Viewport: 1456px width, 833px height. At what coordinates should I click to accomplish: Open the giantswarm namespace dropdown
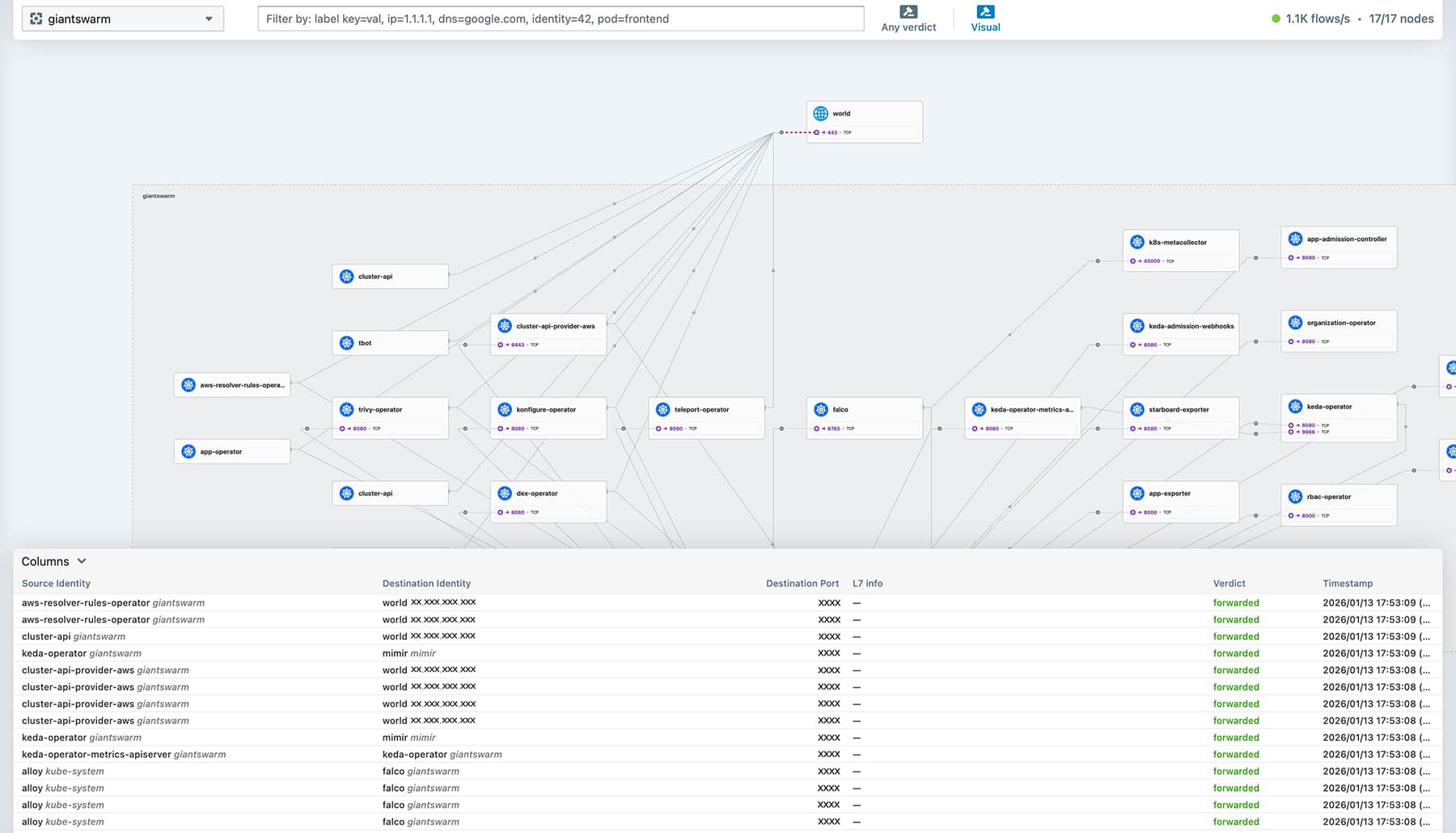click(x=123, y=19)
